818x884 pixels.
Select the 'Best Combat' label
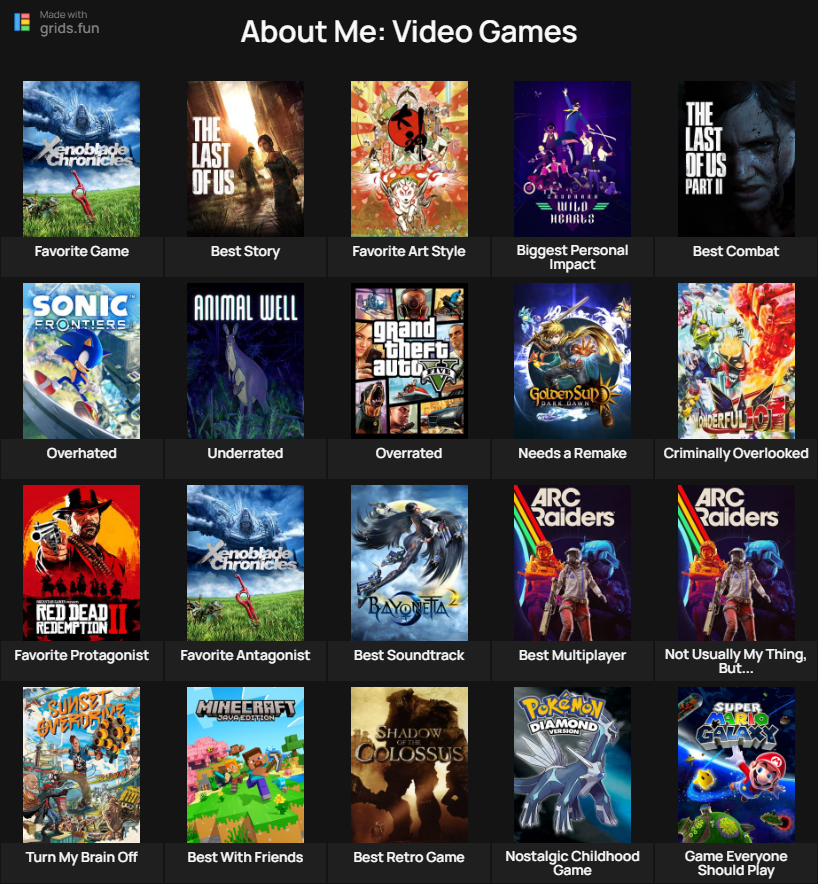pos(736,251)
